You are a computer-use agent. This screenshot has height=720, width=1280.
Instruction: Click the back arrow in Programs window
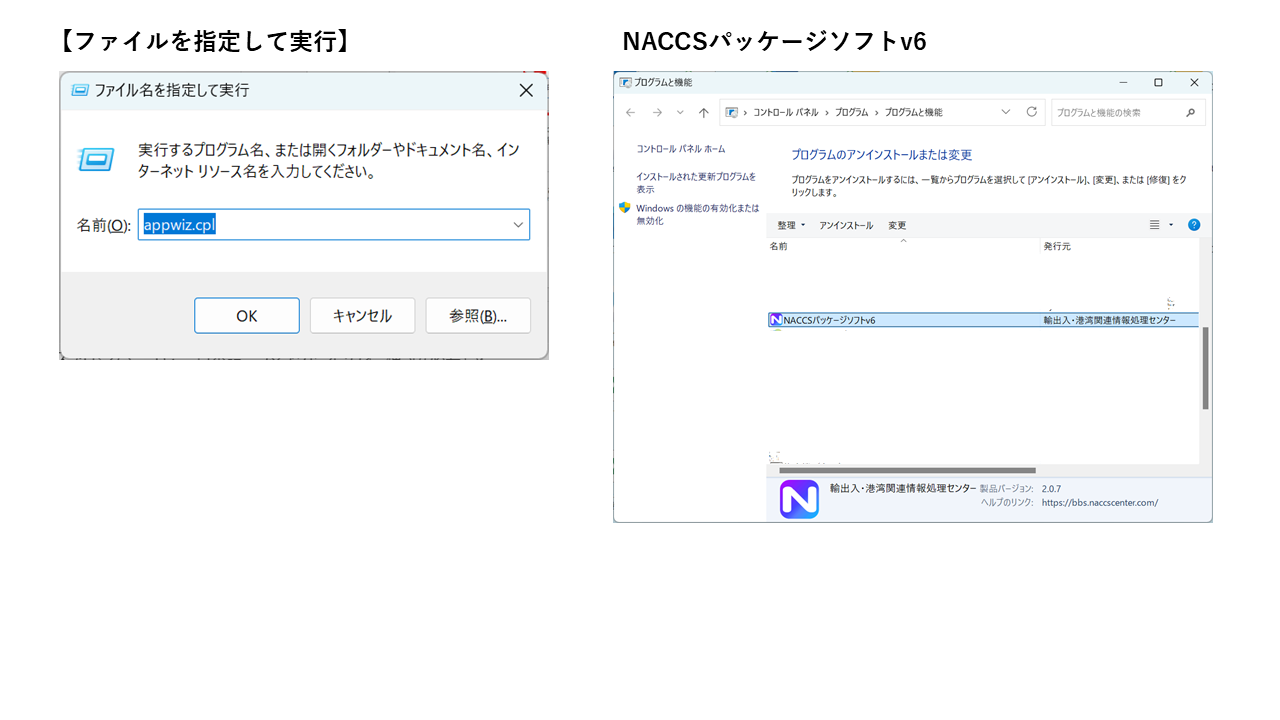pos(630,113)
